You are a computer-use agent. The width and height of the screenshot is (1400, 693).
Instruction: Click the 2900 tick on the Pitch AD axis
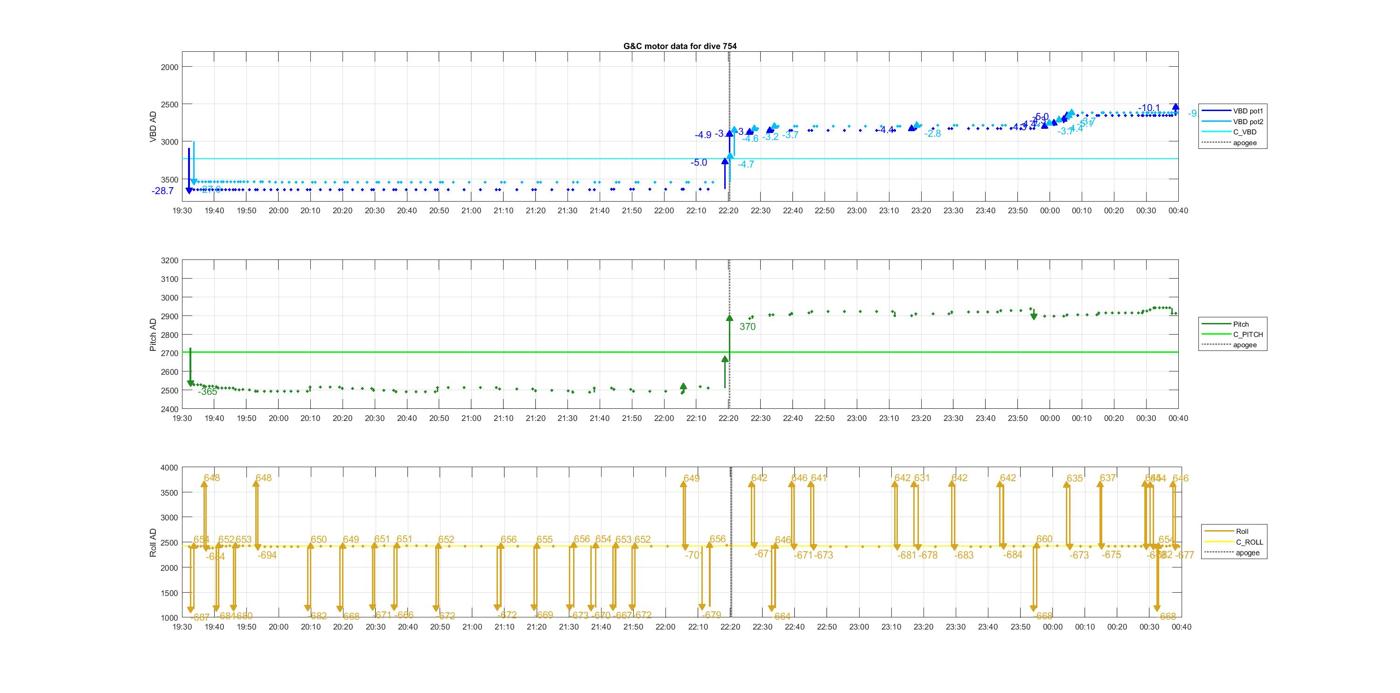pos(169,317)
